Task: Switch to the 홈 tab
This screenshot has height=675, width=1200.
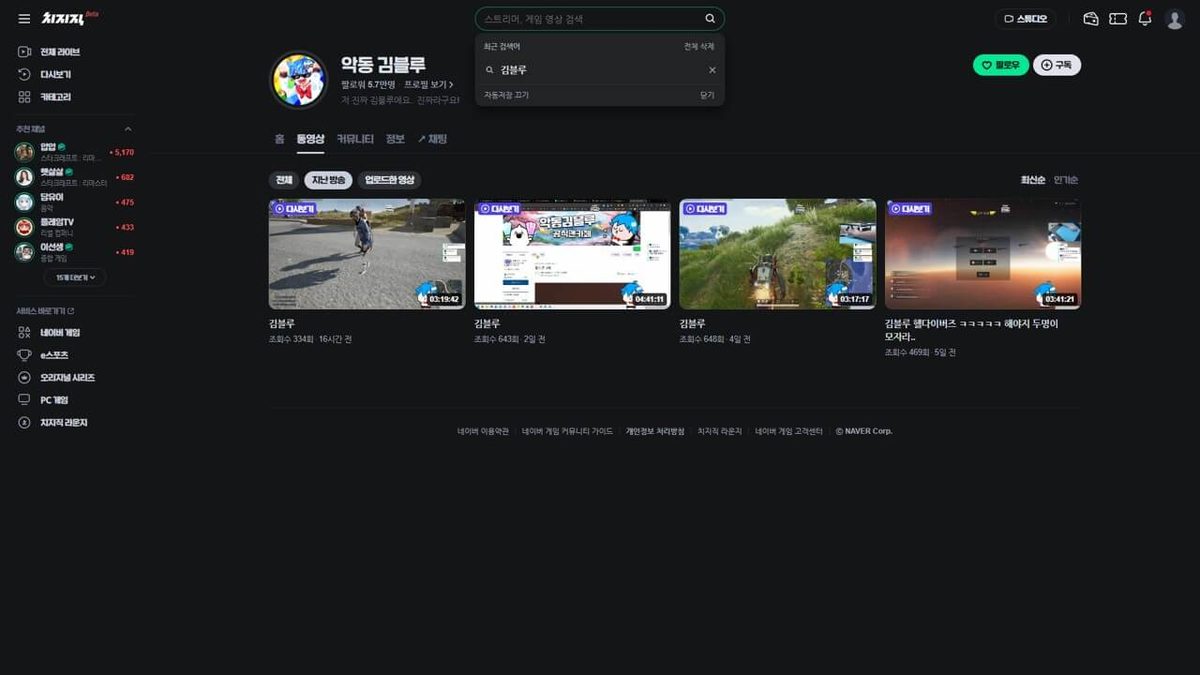Action: 279,139
